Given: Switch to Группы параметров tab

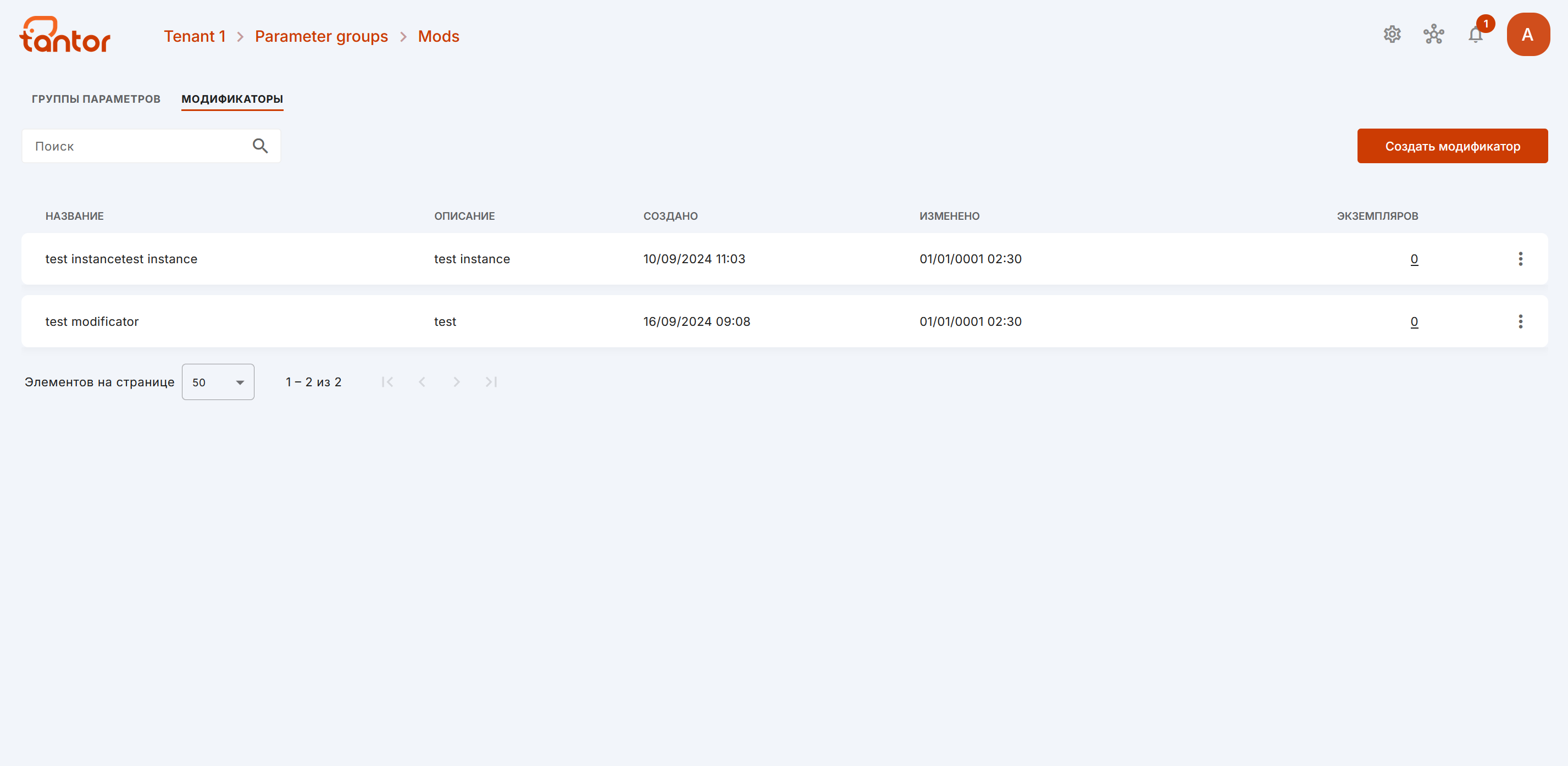Looking at the screenshot, I should pos(96,99).
